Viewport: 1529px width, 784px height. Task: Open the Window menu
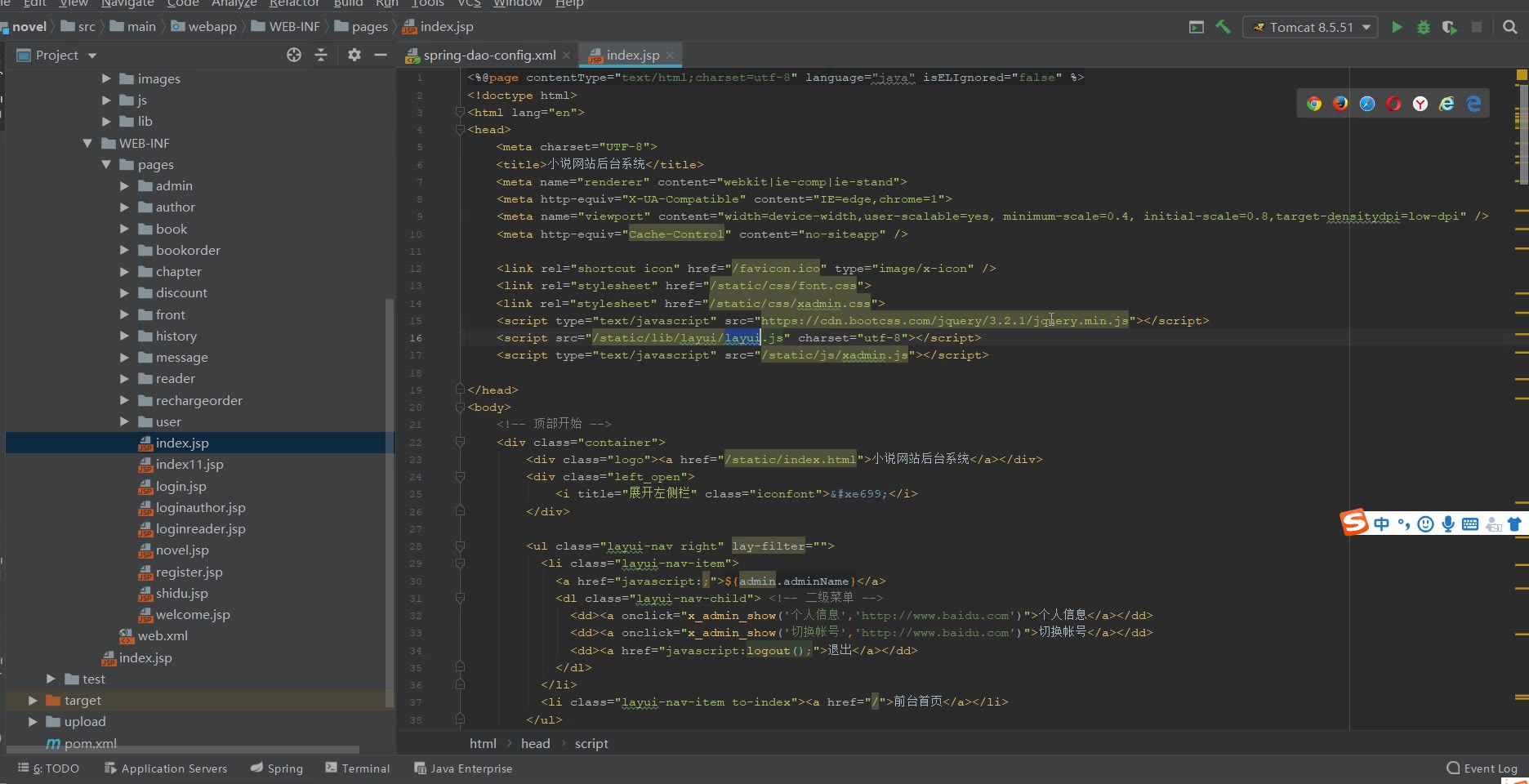(518, 3)
